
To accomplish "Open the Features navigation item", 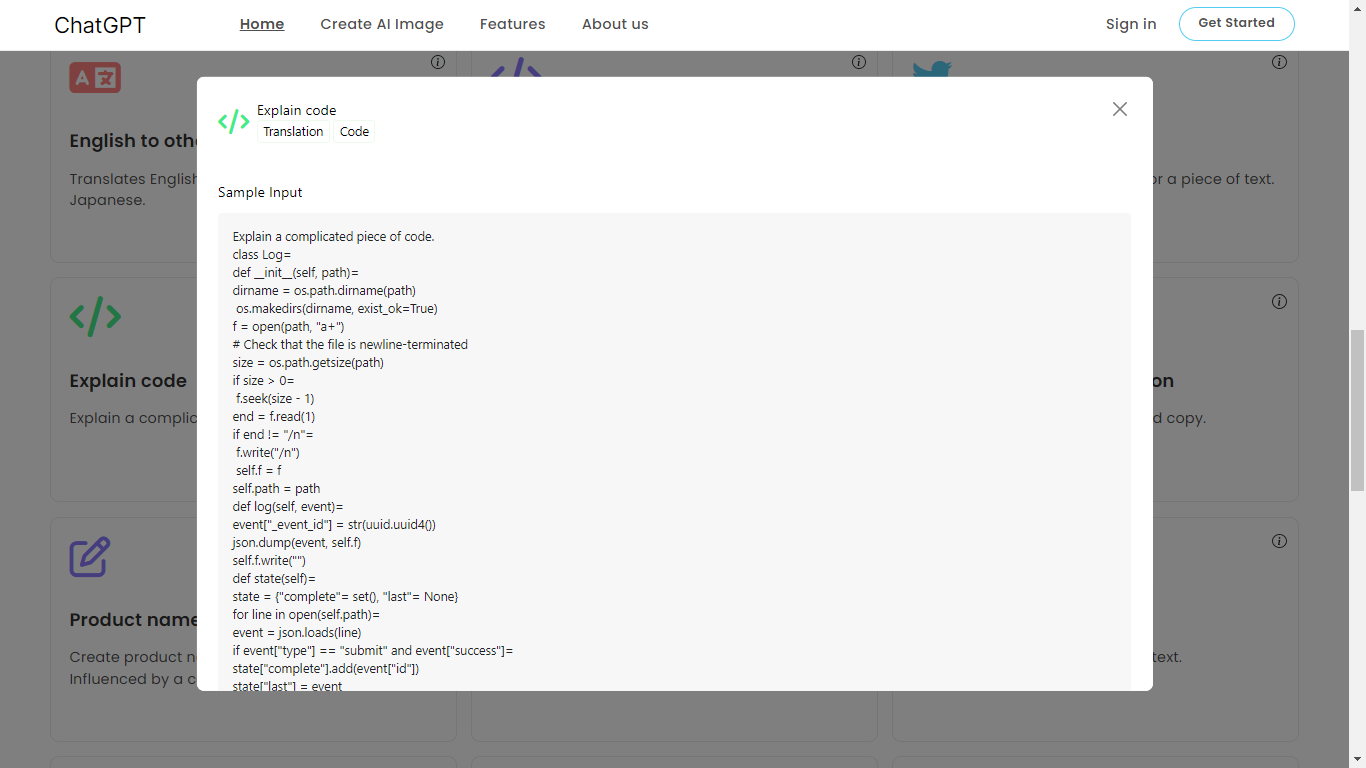I will [512, 24].
